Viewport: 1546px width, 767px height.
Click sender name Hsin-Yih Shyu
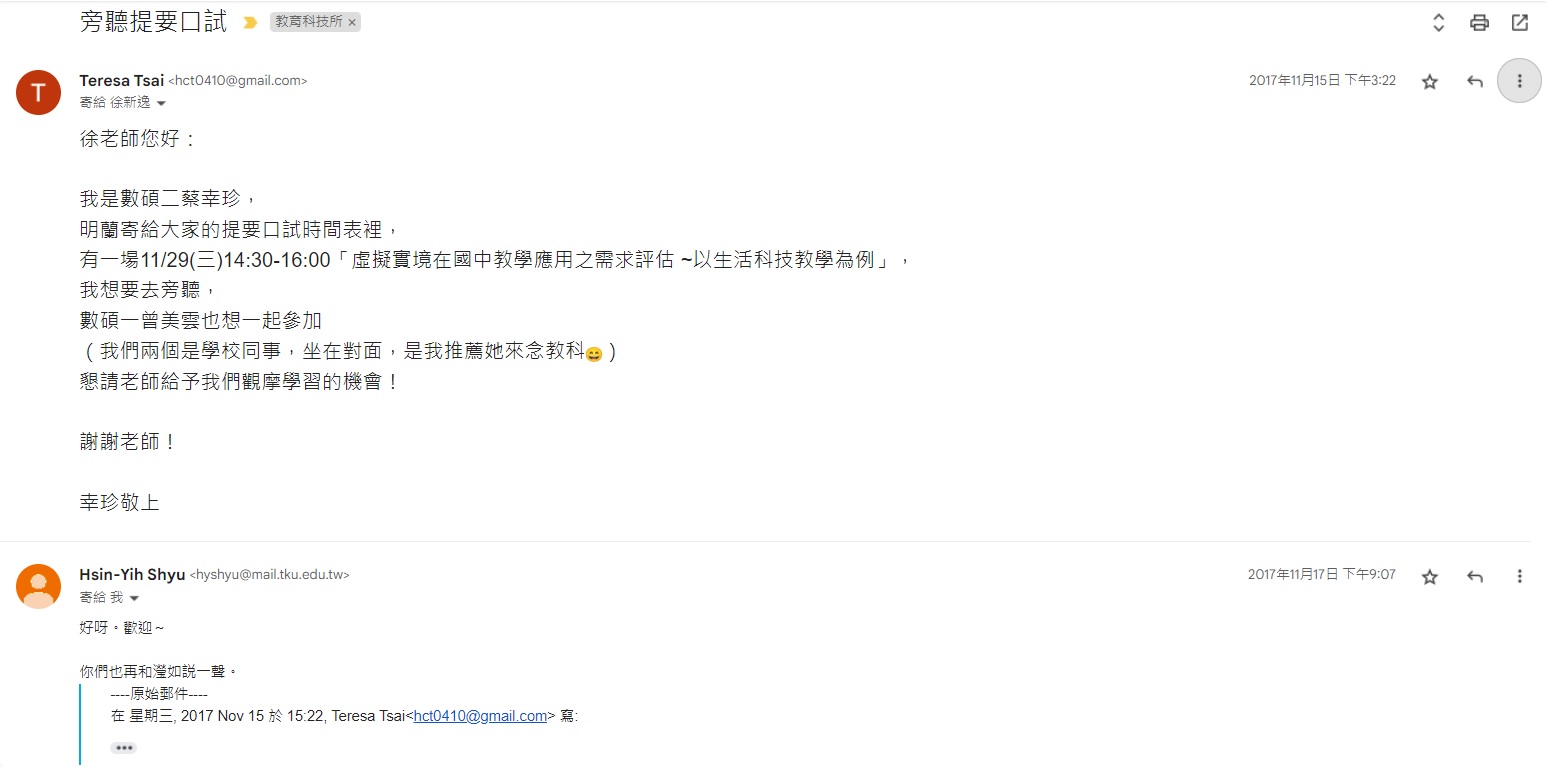(132, 574)
